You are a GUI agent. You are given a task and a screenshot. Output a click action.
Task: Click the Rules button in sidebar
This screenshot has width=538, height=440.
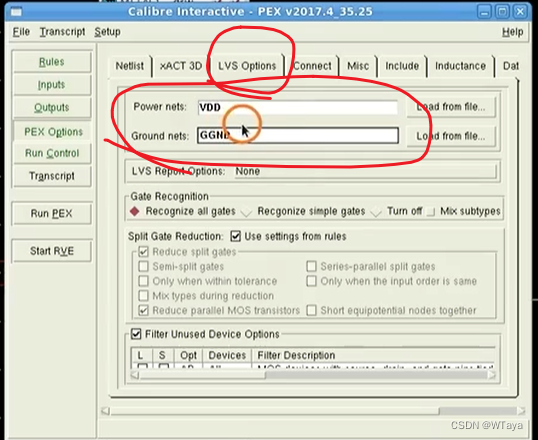51,62
